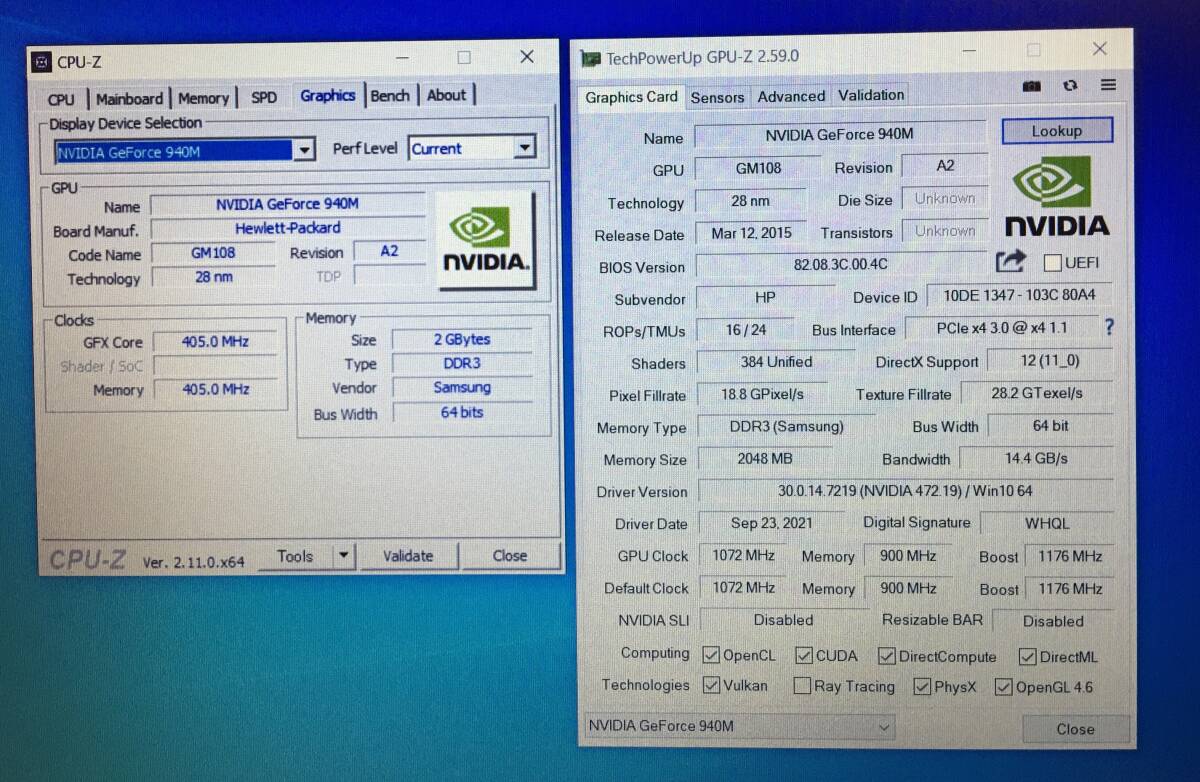This screenshot has width=1200, height=782.
Task: Click the Lookup button in GPU-Z
Action: point(1056,131)
